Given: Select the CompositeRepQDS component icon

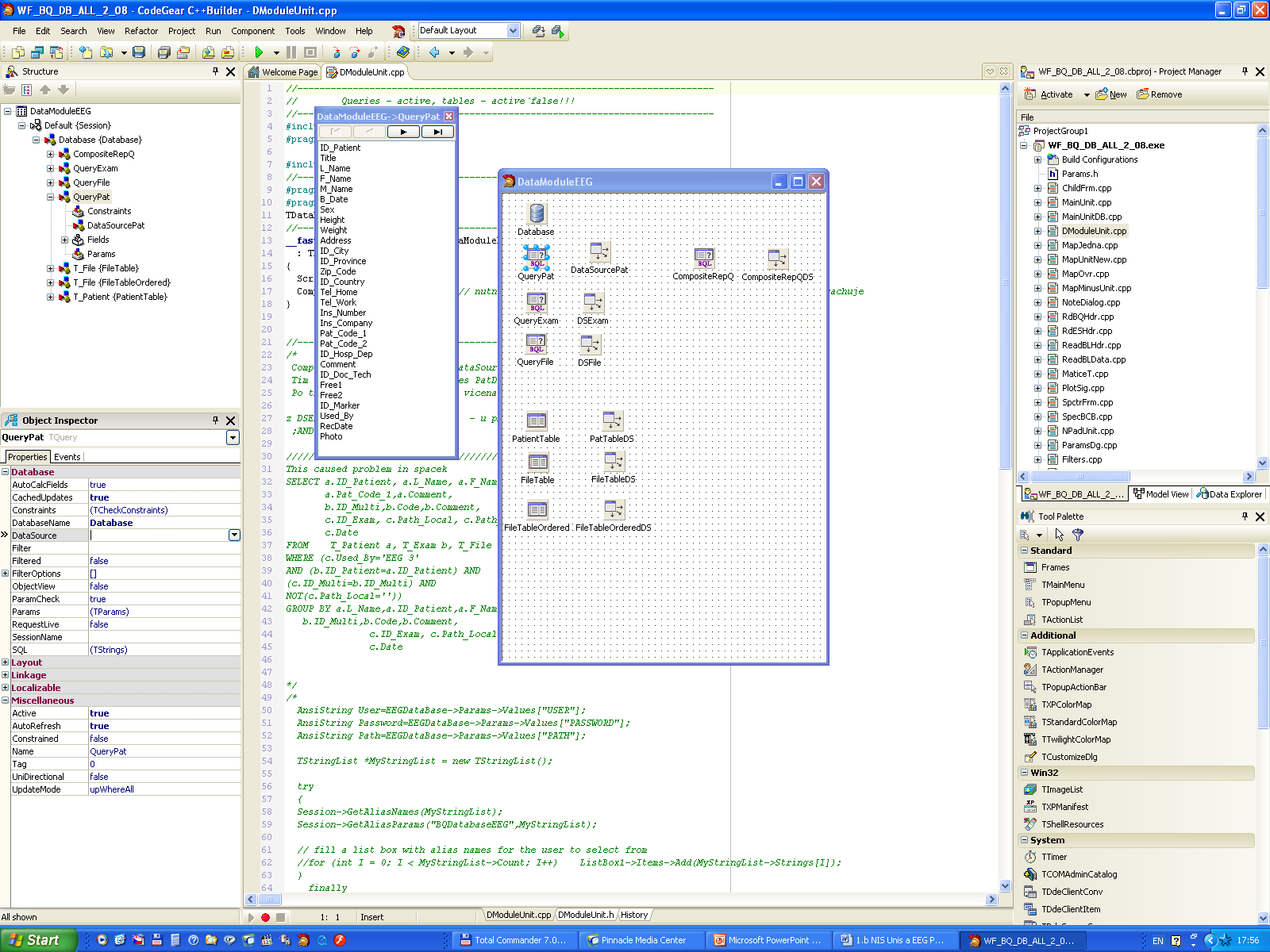Looking at the screenshot, I should 777,259.
